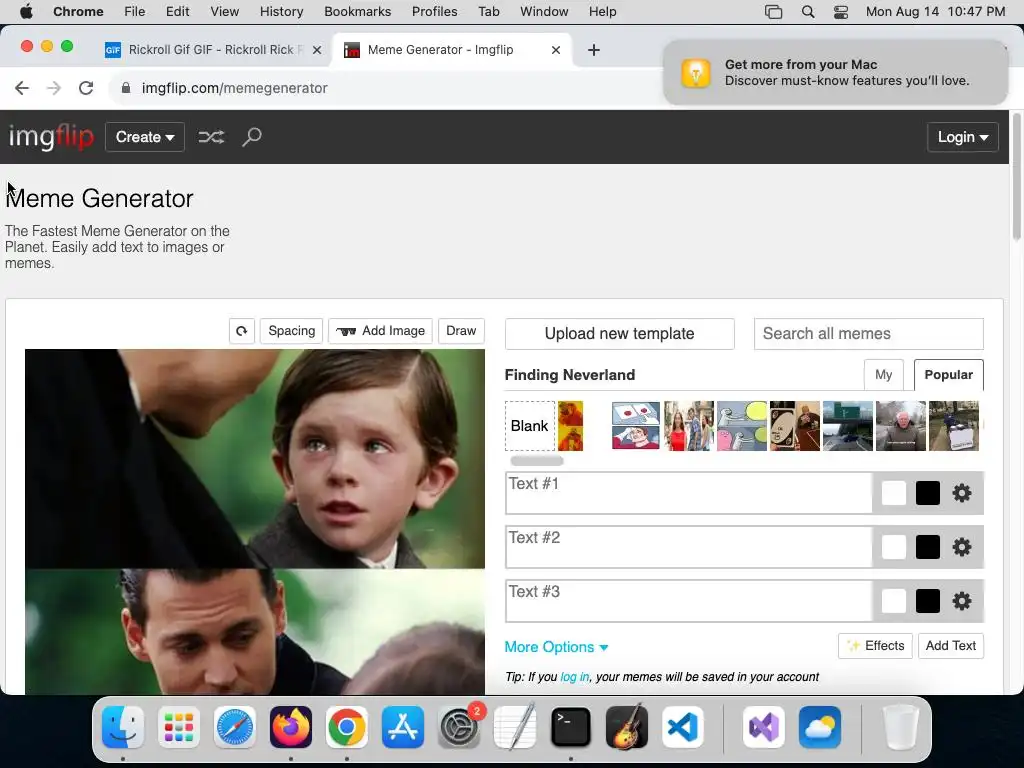
Task: Open Safari from the dock
Action: click(x=234, y=727)
